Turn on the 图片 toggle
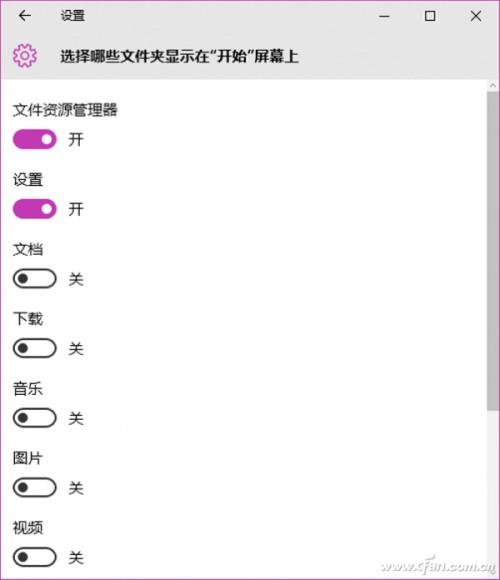 tap(35, 487)
